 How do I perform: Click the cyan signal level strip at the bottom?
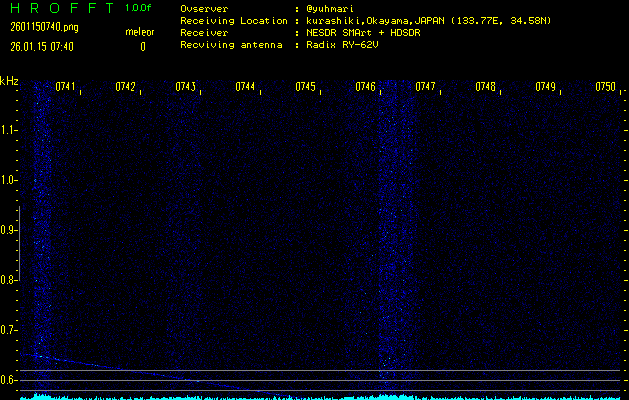[x=320, y=397]
